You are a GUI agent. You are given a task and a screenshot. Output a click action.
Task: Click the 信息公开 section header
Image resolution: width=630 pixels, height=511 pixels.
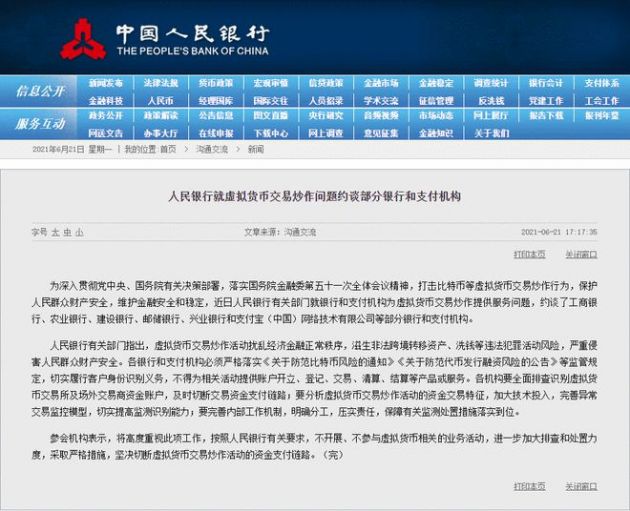39,91
